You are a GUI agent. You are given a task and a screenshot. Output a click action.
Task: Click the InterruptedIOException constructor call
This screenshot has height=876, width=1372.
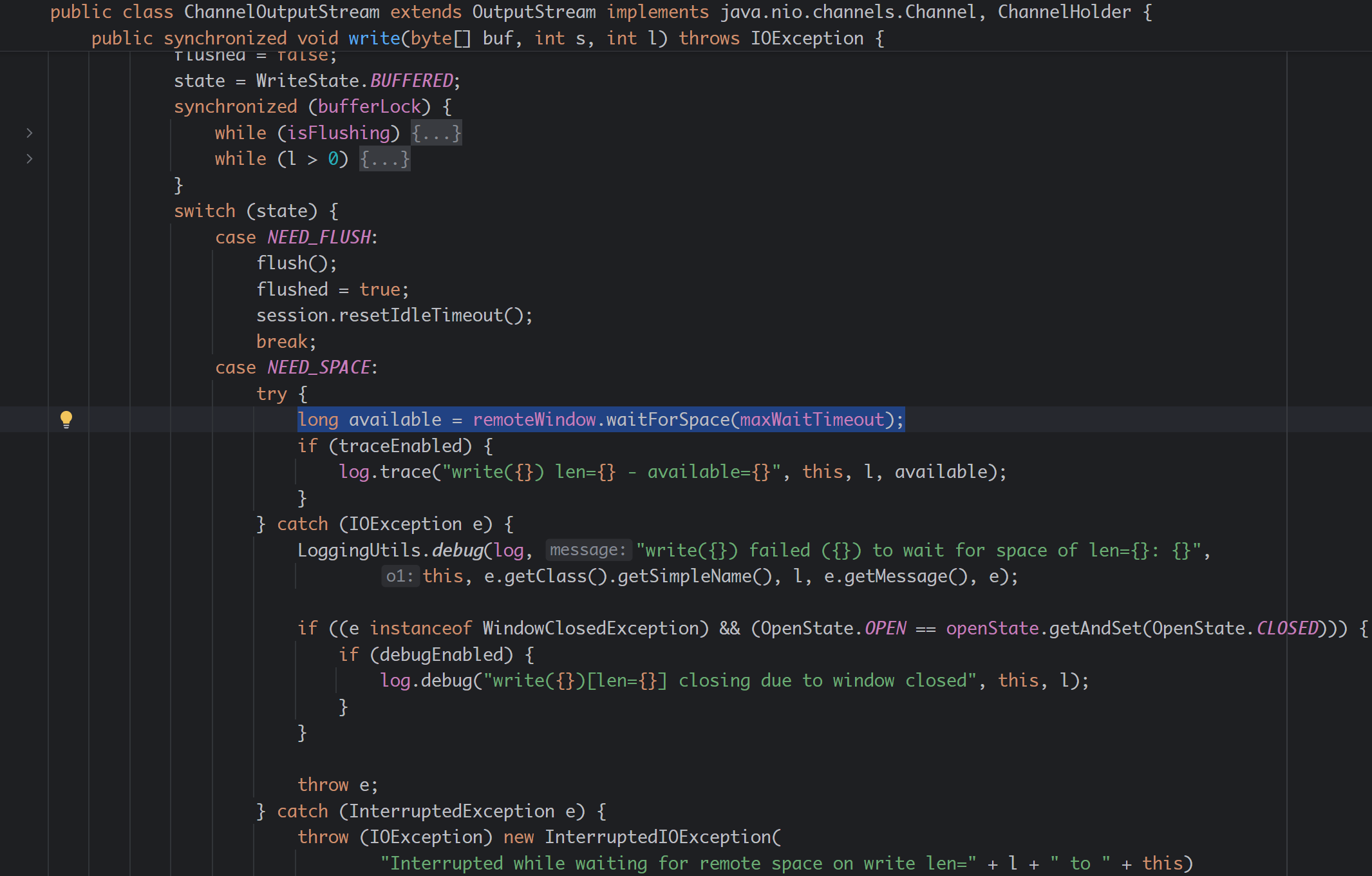tap(659, 837)
